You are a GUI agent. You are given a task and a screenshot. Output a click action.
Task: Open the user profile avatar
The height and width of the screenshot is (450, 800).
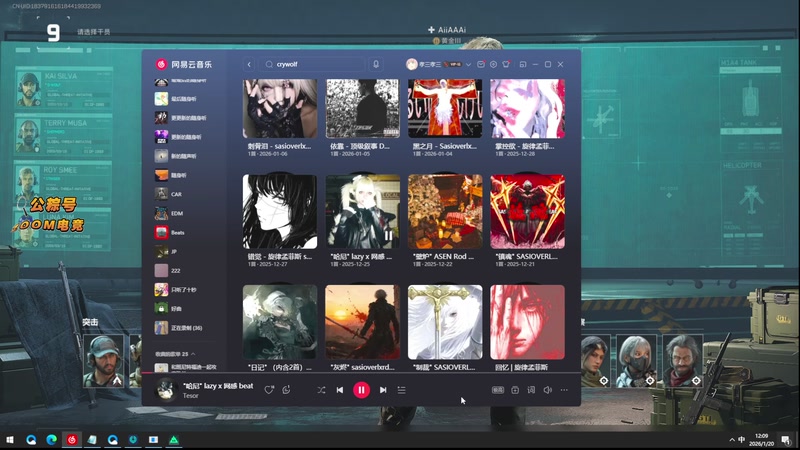pyautogui.click(x=411, y=64)
